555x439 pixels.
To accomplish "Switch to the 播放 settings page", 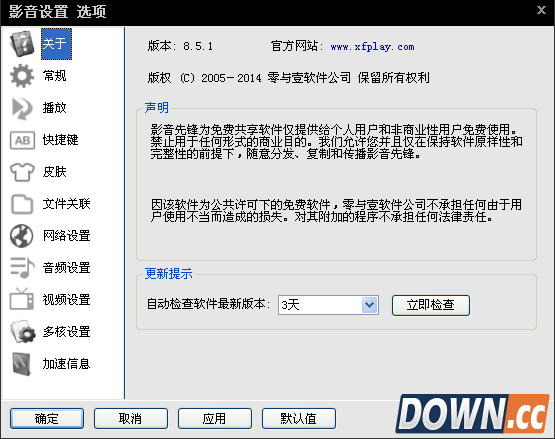I will coord(55,108).
